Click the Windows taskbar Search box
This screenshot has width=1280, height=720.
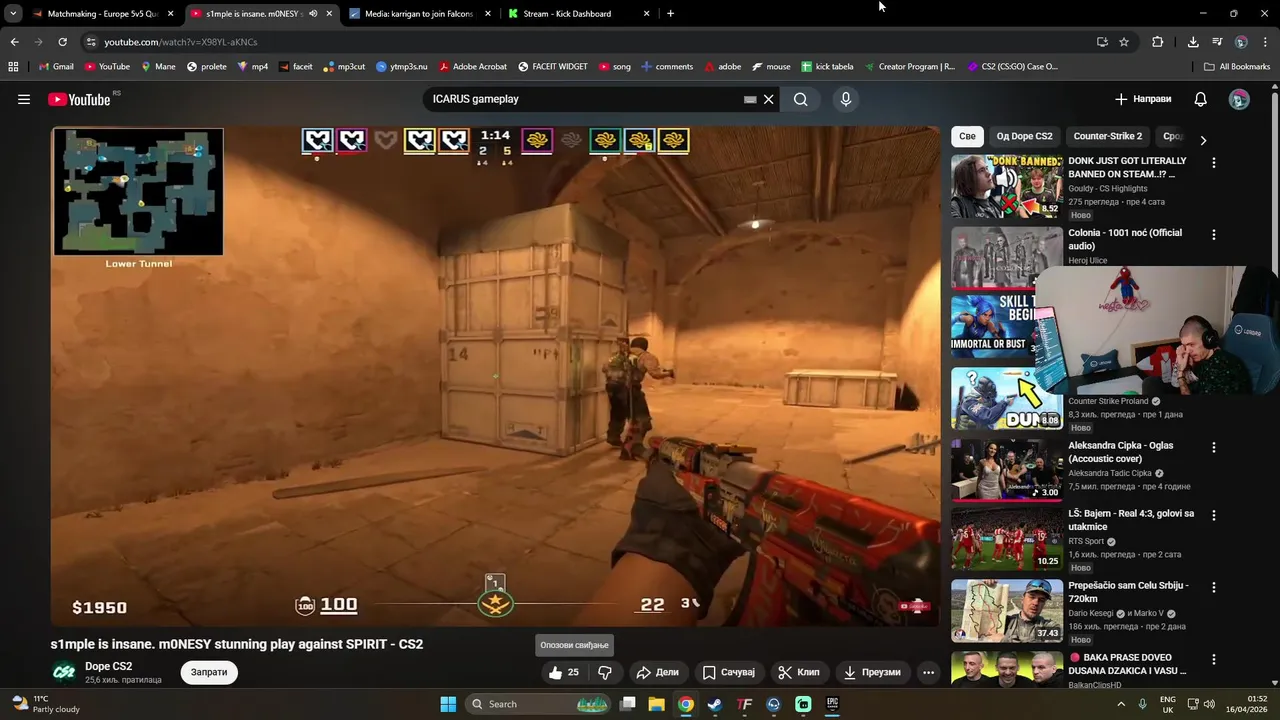538,704
